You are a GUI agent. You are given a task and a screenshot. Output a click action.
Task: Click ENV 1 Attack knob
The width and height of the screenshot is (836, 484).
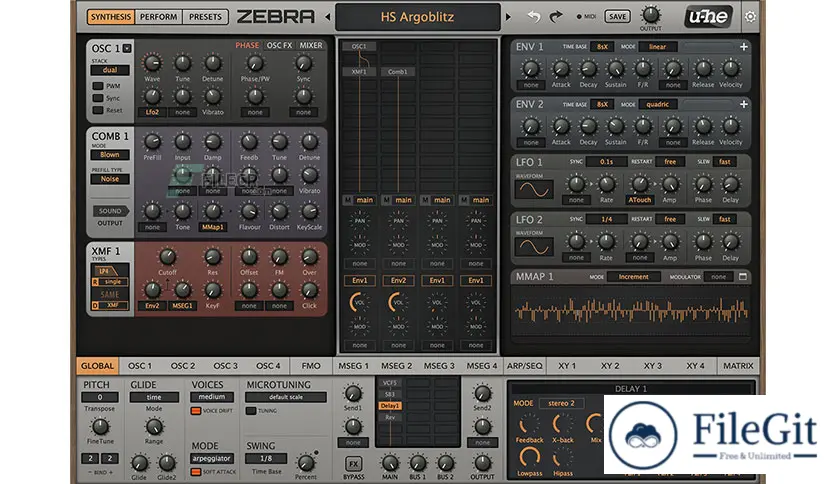[560, 69]
